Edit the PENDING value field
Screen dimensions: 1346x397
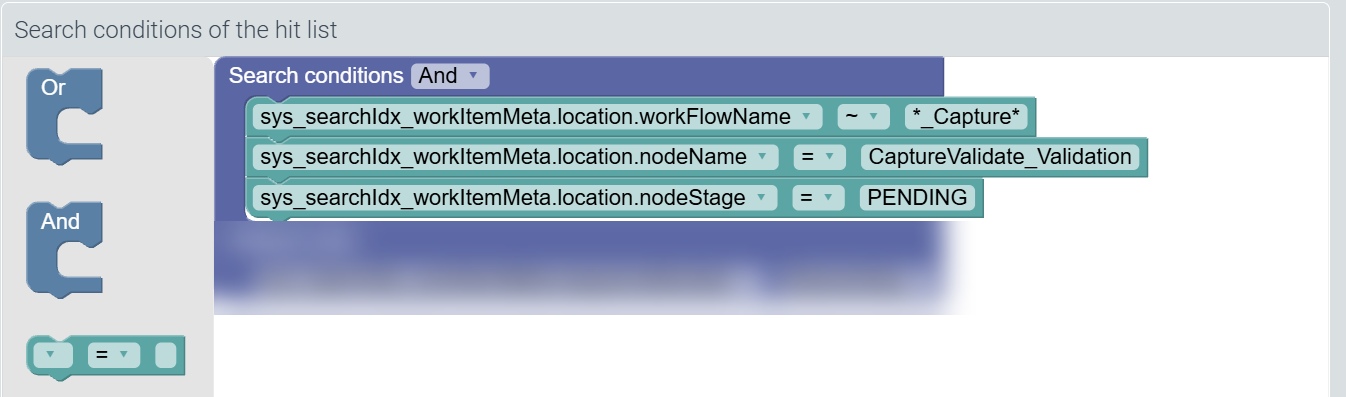[x=917, y=198]
